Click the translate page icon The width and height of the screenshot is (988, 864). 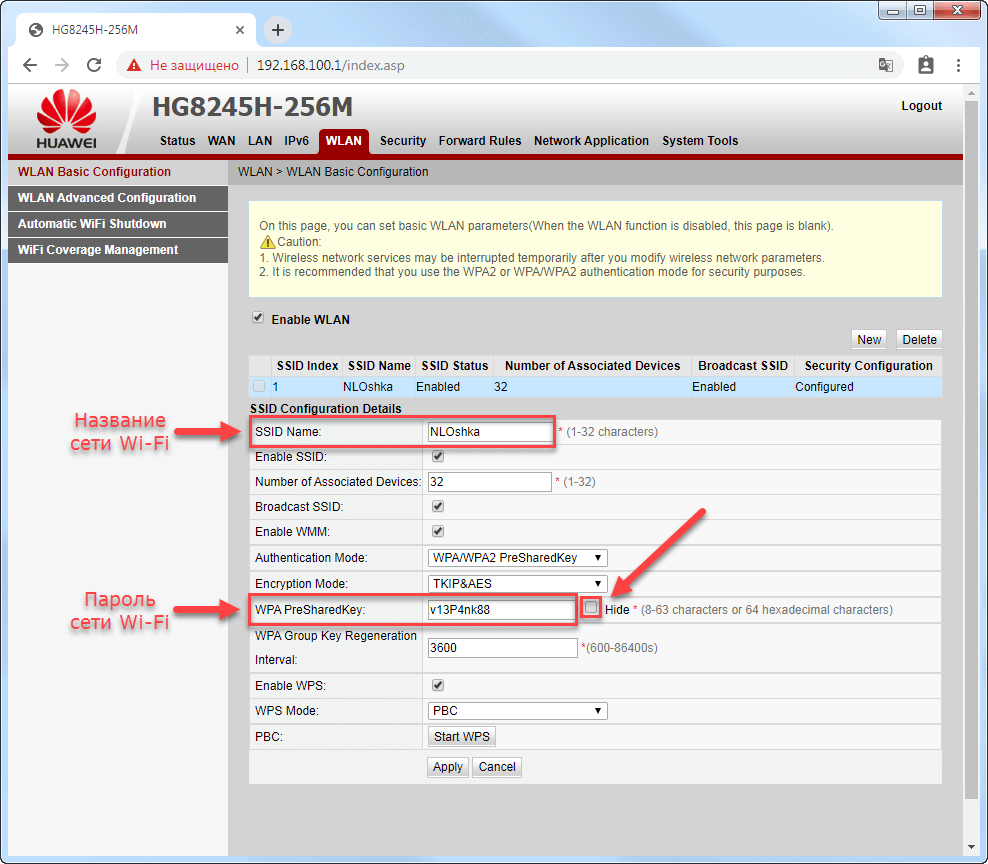click(x=885, y=65)
